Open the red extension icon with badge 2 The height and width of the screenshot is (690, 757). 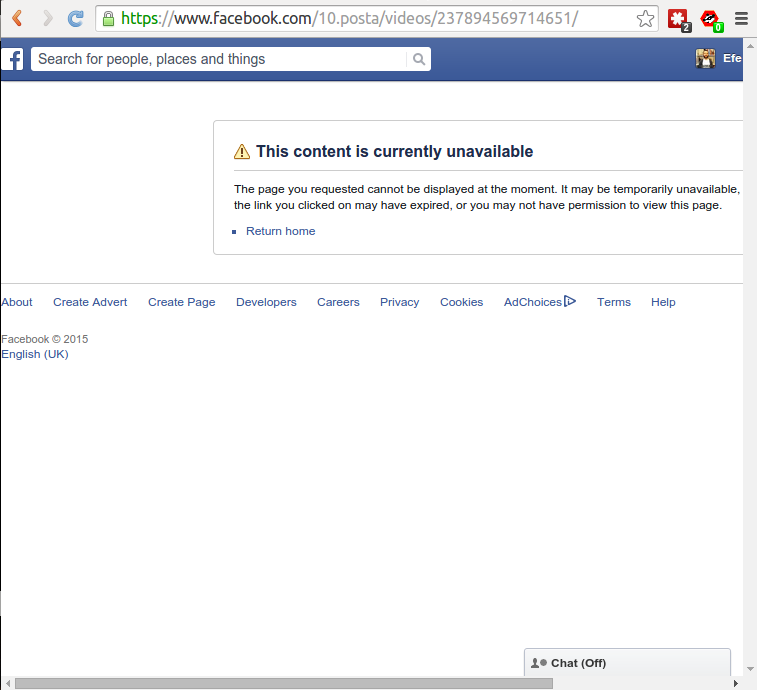[x=679, y=20]
